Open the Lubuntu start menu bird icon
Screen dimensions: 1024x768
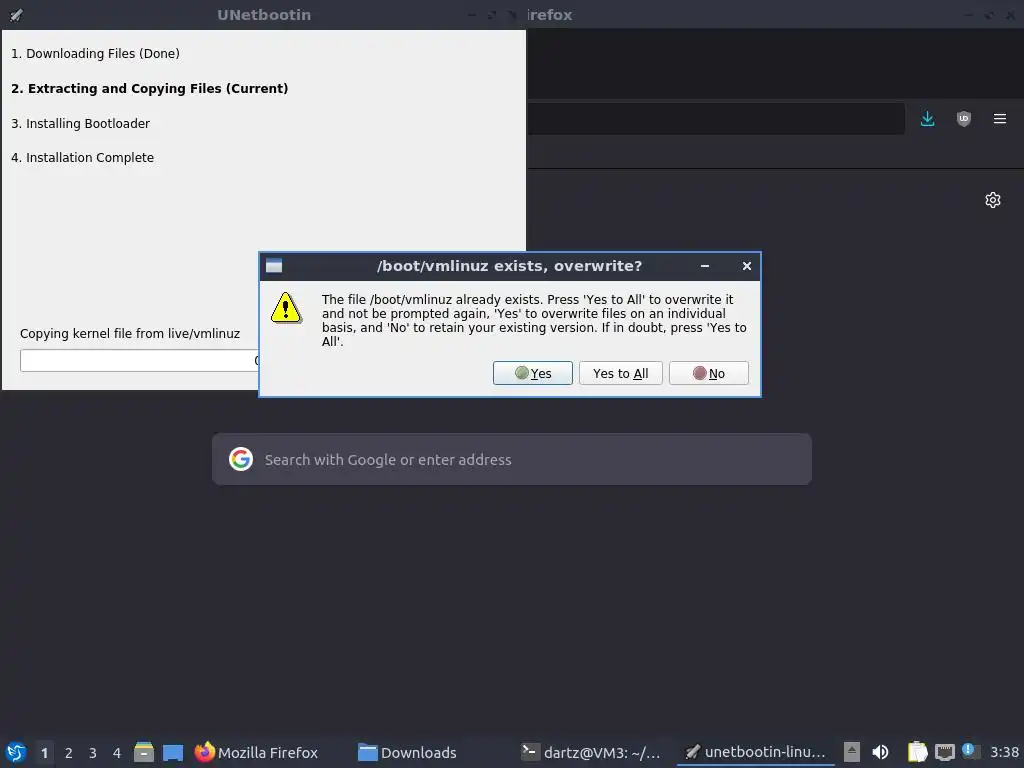[x=16, y=752]
